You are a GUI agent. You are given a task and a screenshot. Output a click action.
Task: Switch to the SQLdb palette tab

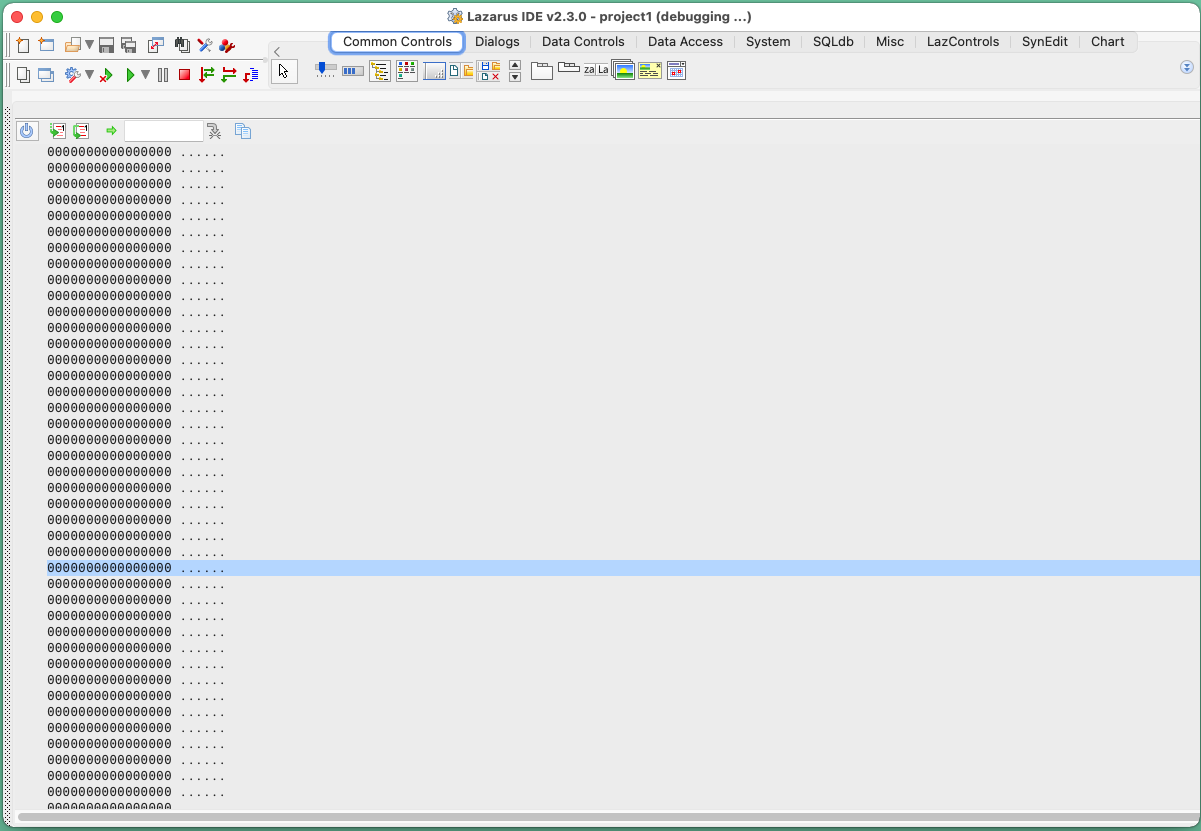[834, 42]
